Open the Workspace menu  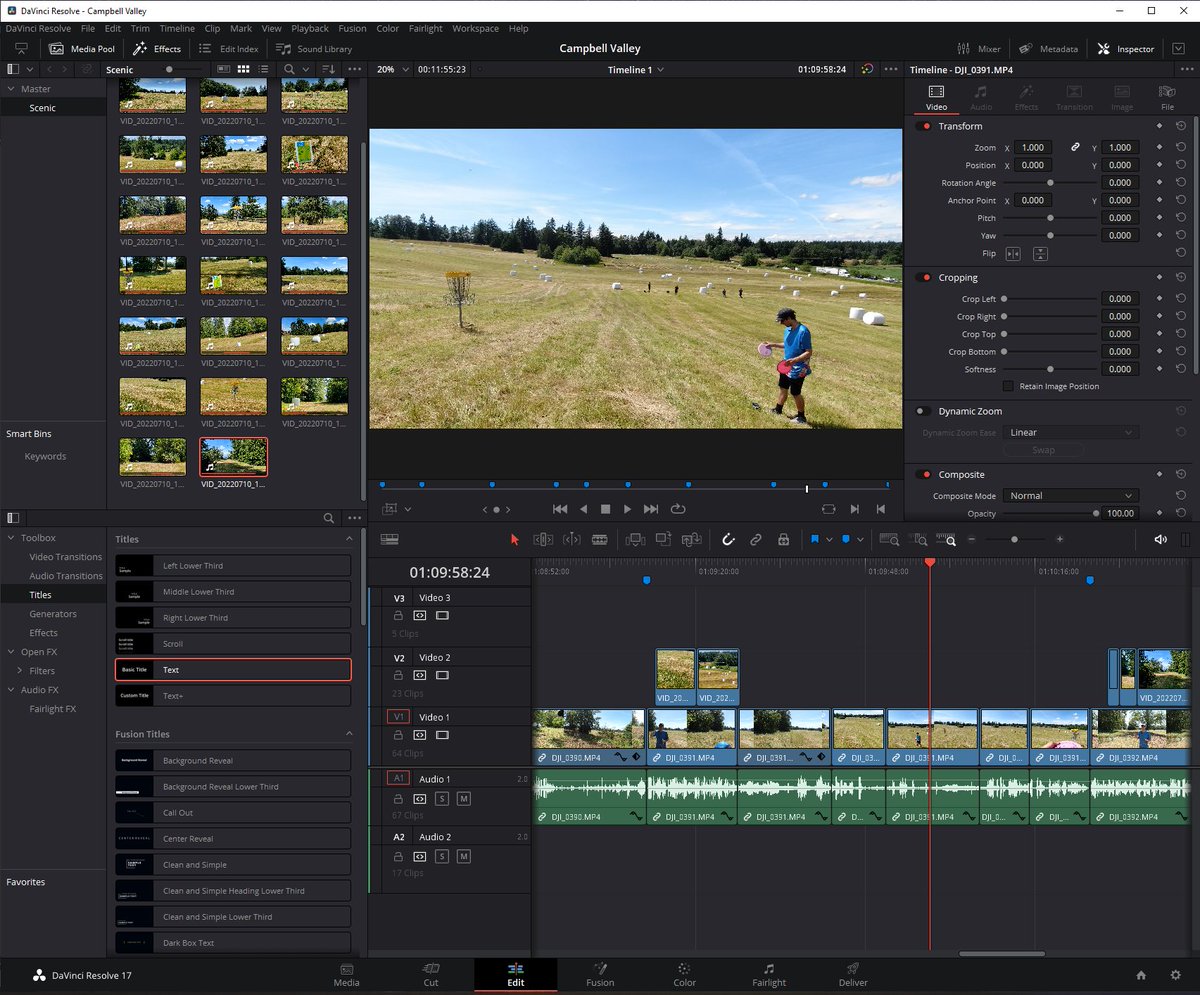475,28
